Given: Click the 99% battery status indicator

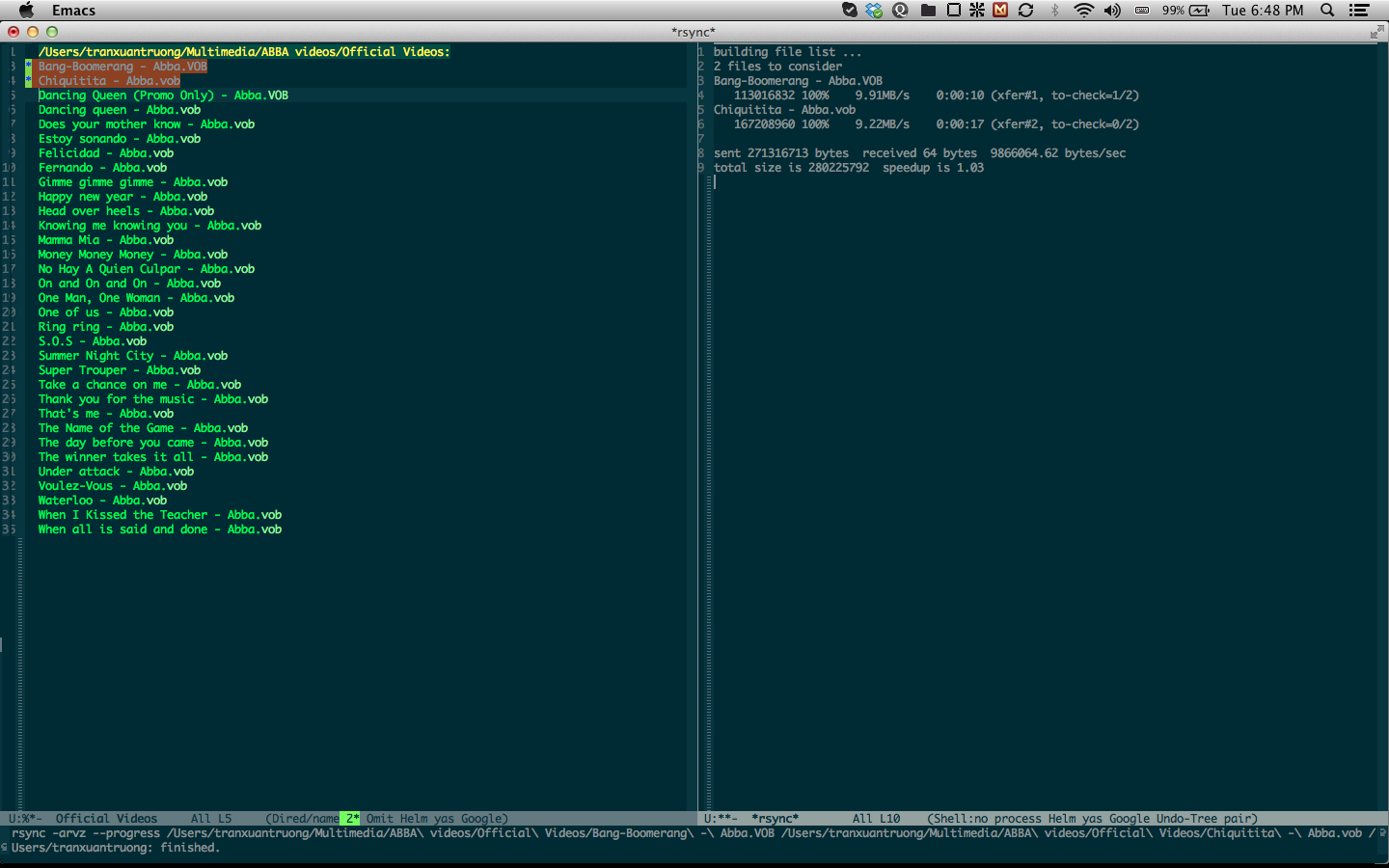Looking at the screenshot, I should click(x=1185, y=10).
